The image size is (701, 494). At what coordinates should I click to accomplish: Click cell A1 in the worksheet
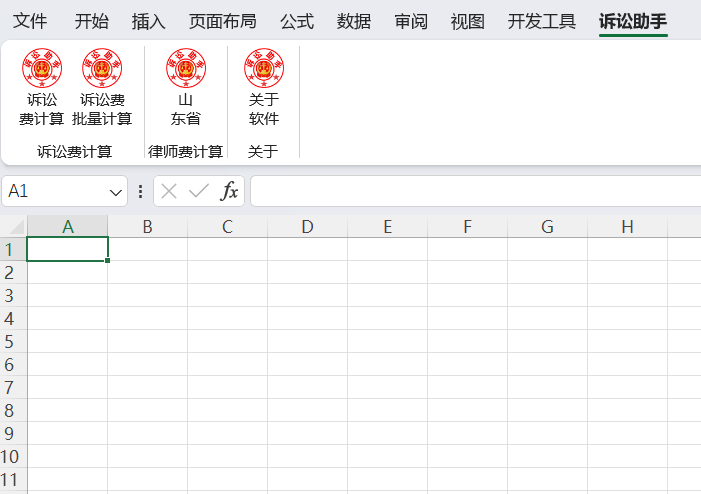67,249
